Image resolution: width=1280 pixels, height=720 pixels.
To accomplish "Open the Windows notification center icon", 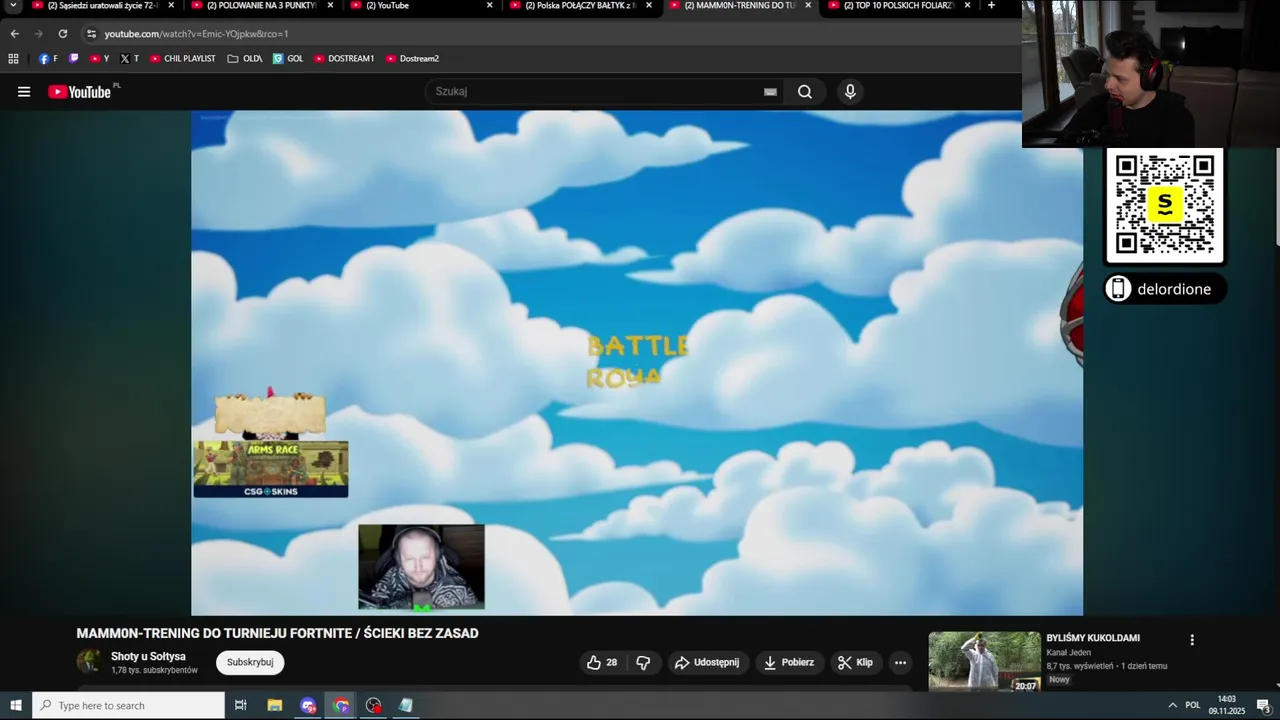I will 1262,706.
